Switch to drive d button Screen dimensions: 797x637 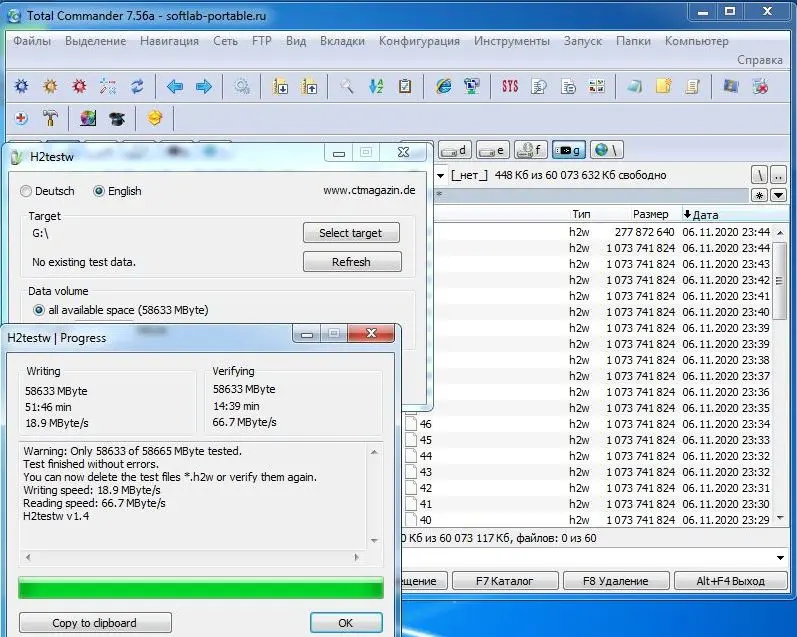click(454, 150)
